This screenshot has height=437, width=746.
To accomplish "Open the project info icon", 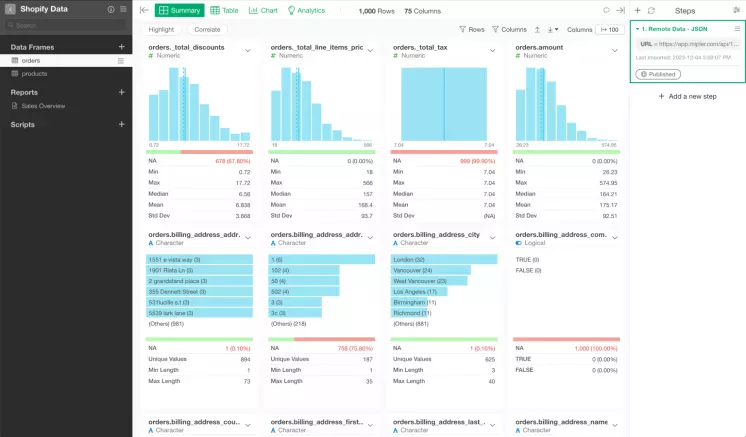I will tap(111, 9).
